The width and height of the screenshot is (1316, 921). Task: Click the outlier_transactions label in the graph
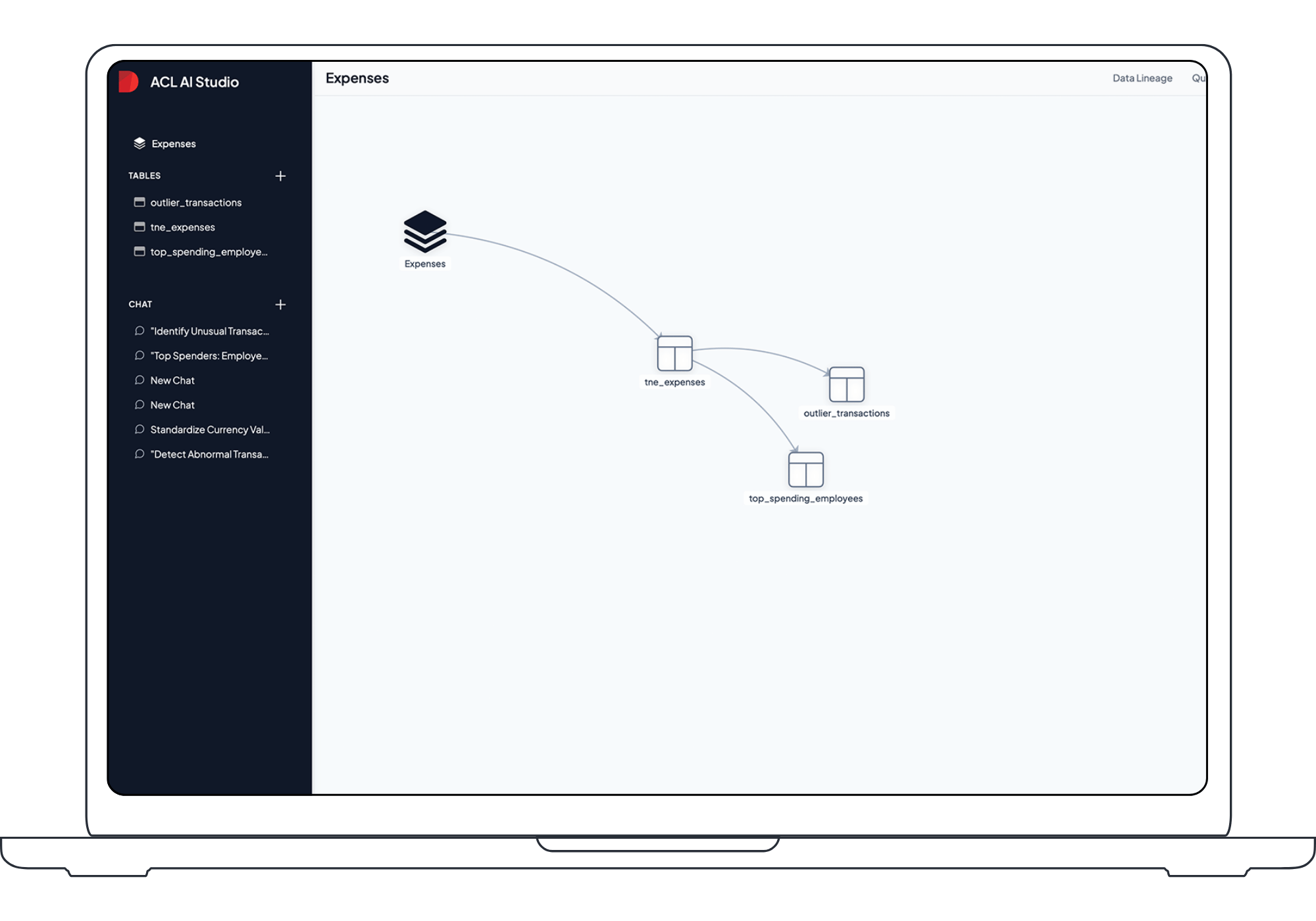(846, 413)
